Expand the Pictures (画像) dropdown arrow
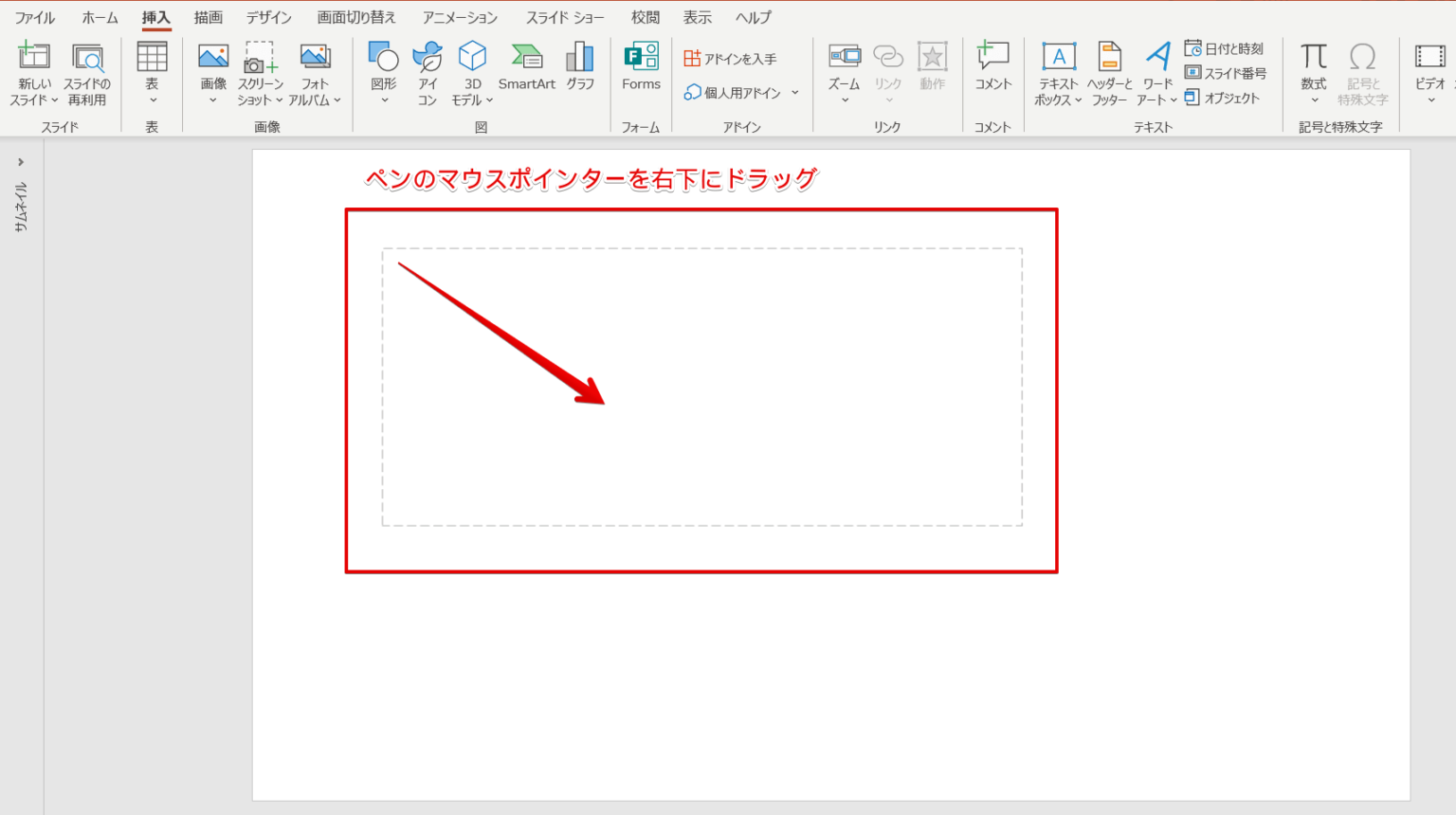 click(213, 100)
